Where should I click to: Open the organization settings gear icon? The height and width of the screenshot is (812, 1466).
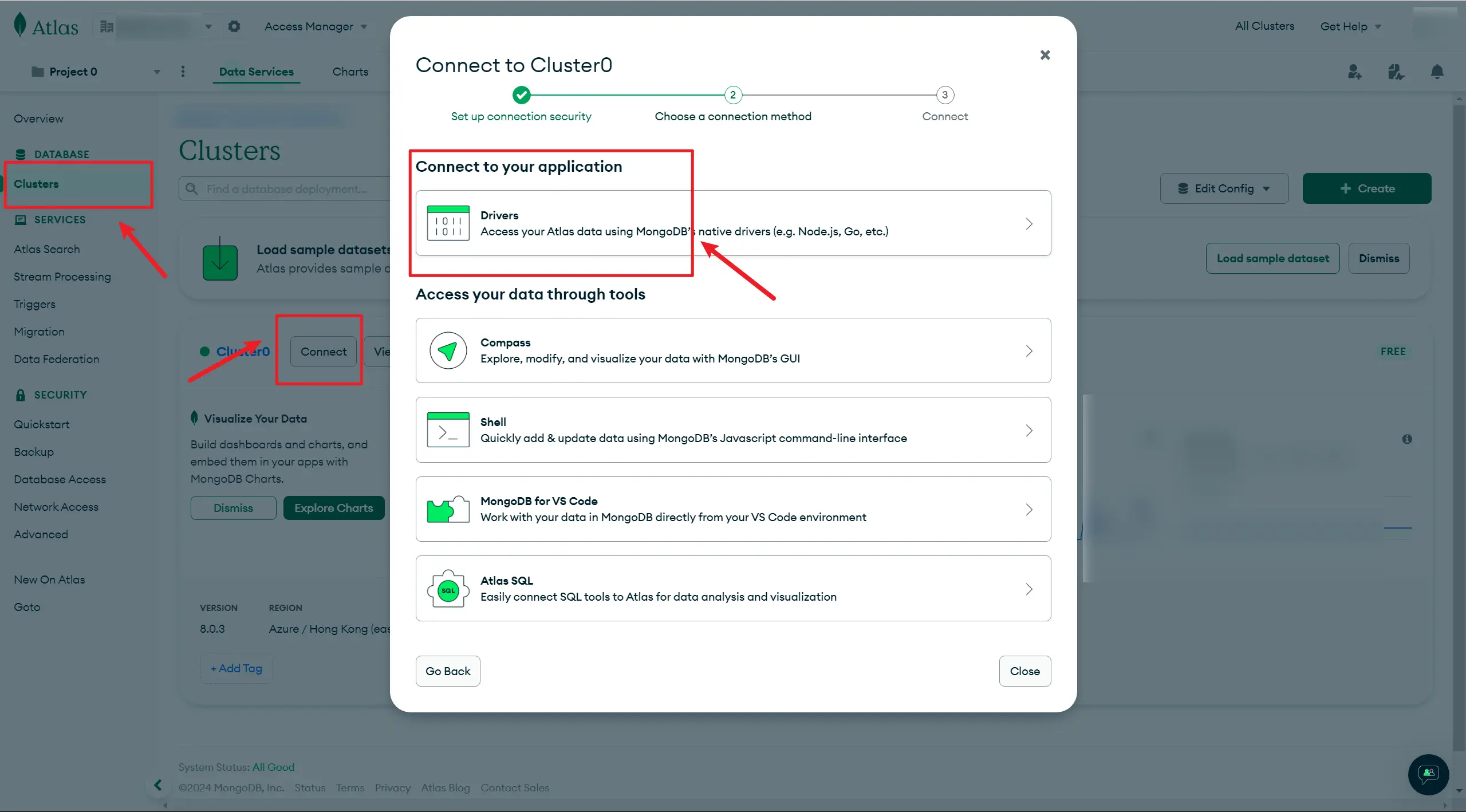point(234,26)
